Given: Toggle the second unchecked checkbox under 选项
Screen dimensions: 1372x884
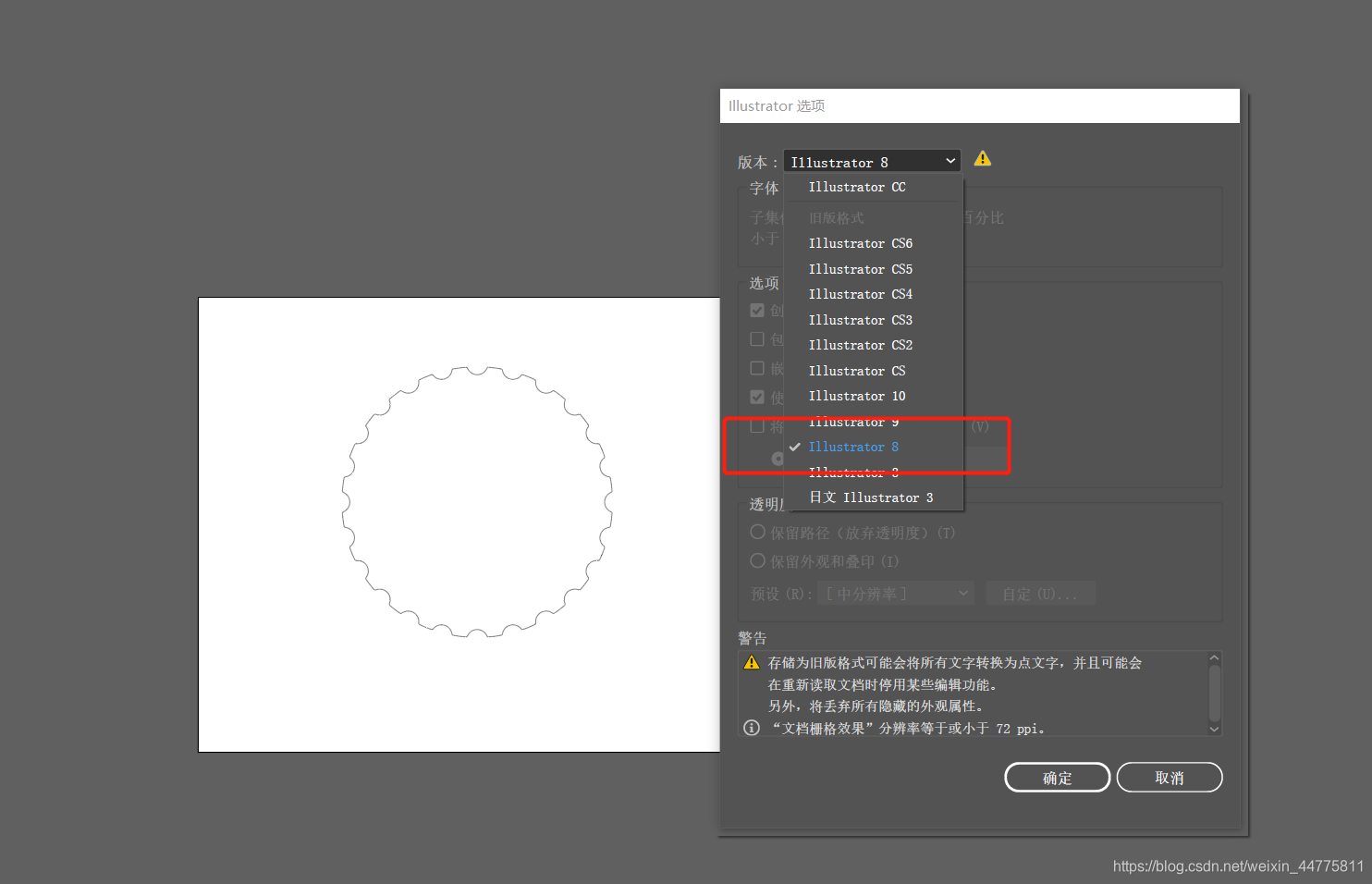Looking at the screenshot, I should (x=757, y=339).
